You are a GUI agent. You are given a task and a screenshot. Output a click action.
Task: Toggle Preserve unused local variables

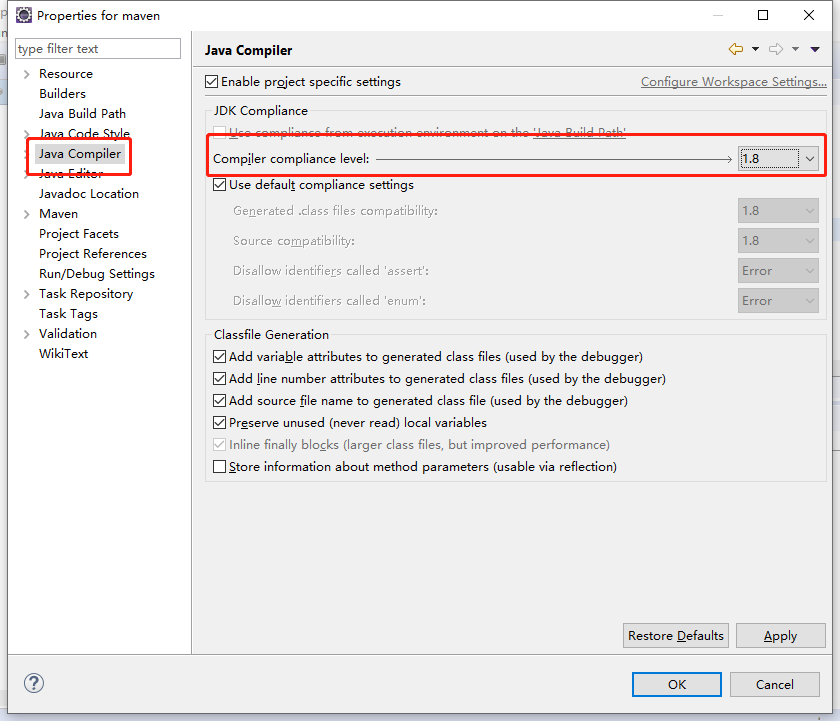219,423
